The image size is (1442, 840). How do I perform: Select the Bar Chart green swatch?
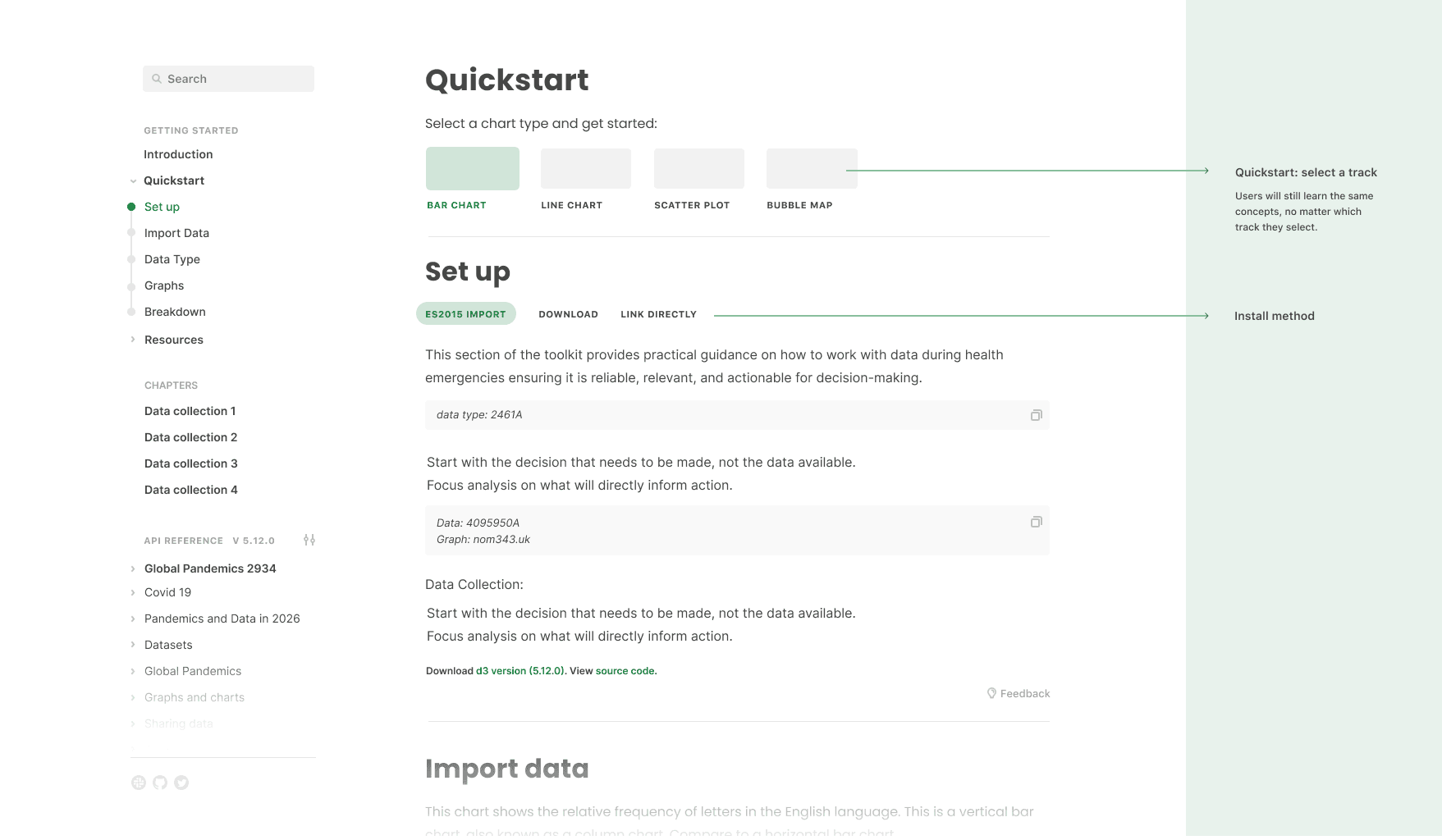tap(473, 168)
